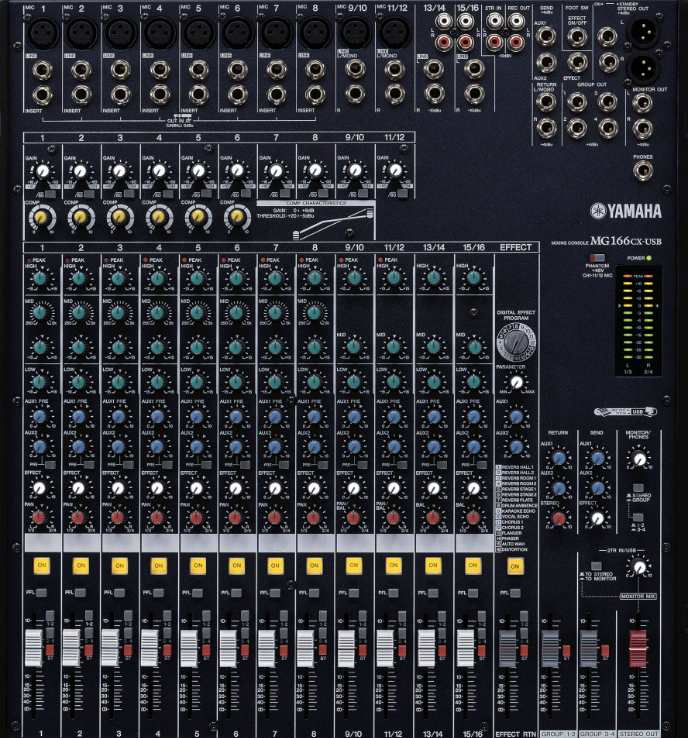Toggle the channel 15/16 ON button
688x738 pixels.
[472, 565]
